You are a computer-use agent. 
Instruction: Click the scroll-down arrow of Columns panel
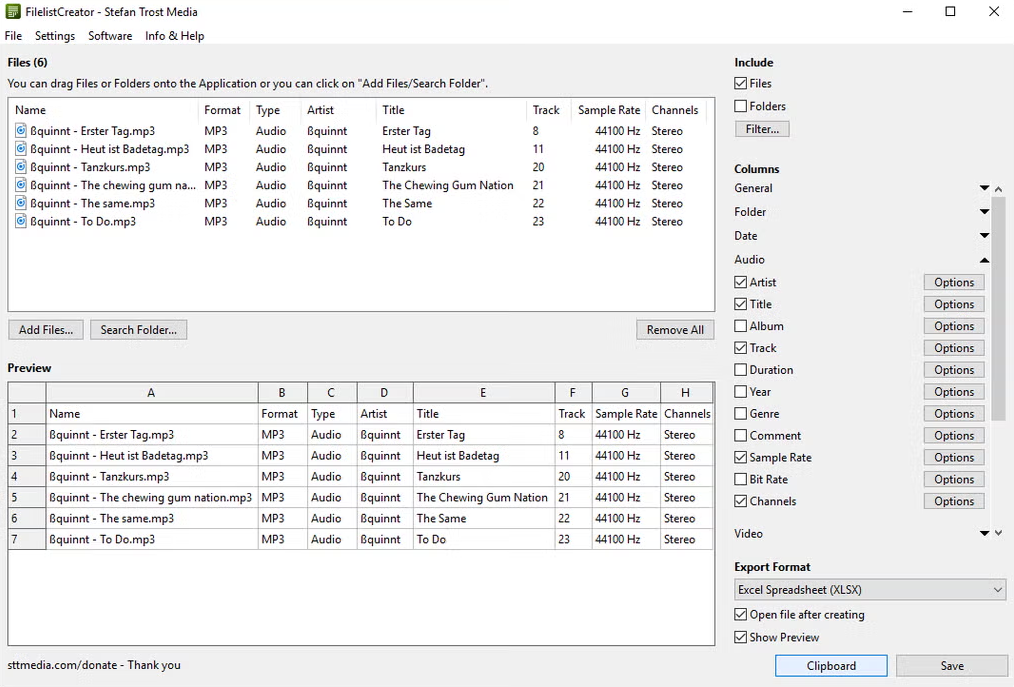coord(998,533)
